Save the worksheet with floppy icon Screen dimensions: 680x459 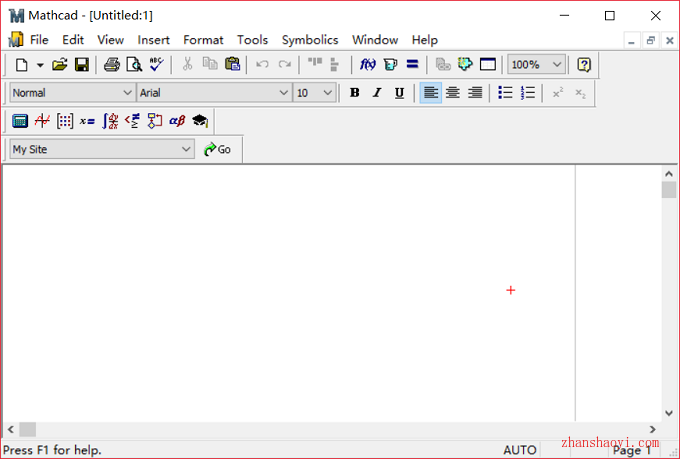(82, 65)
